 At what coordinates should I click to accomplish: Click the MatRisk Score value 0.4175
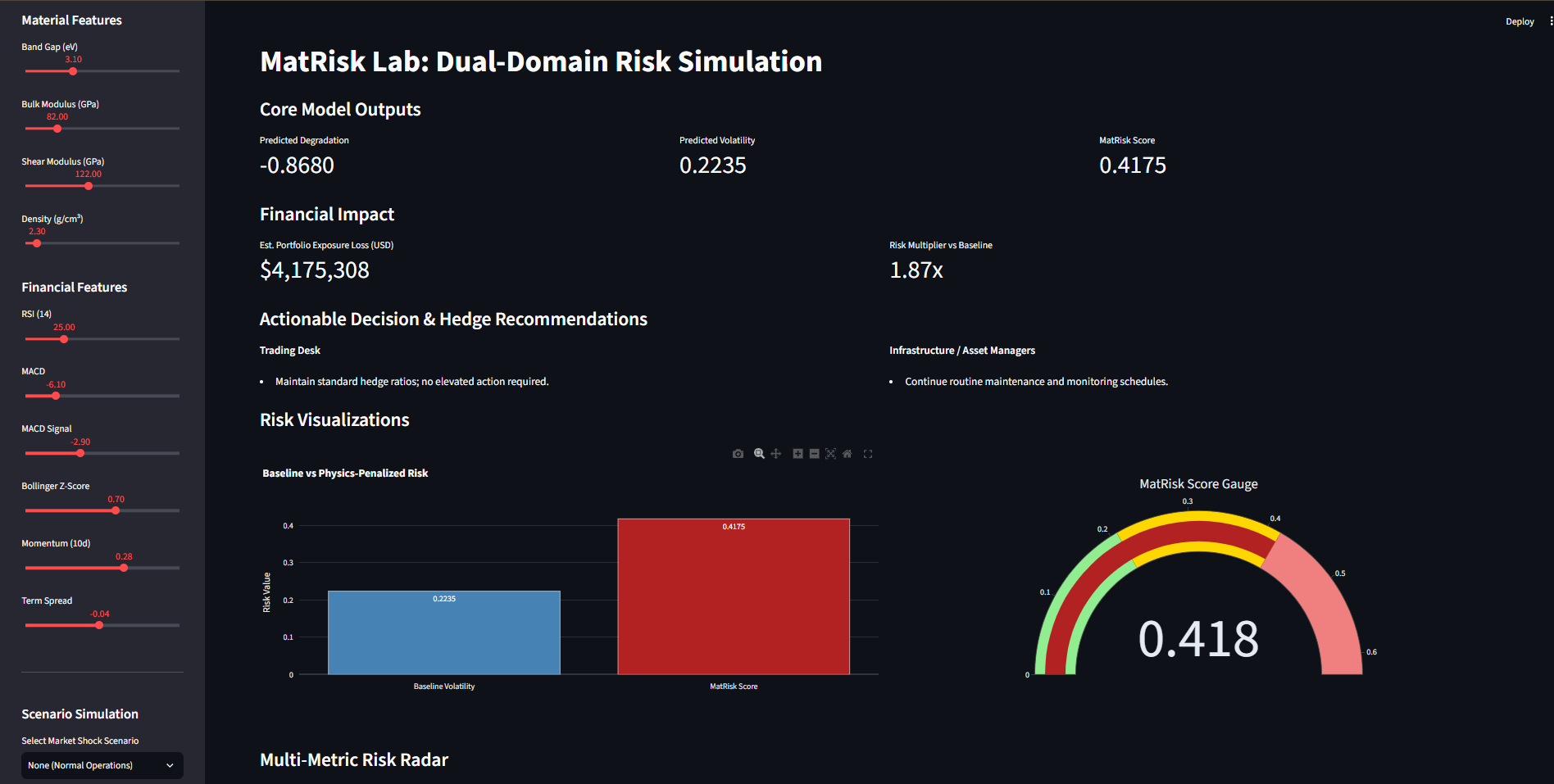pyautogui.click(x=1133, y=165)
